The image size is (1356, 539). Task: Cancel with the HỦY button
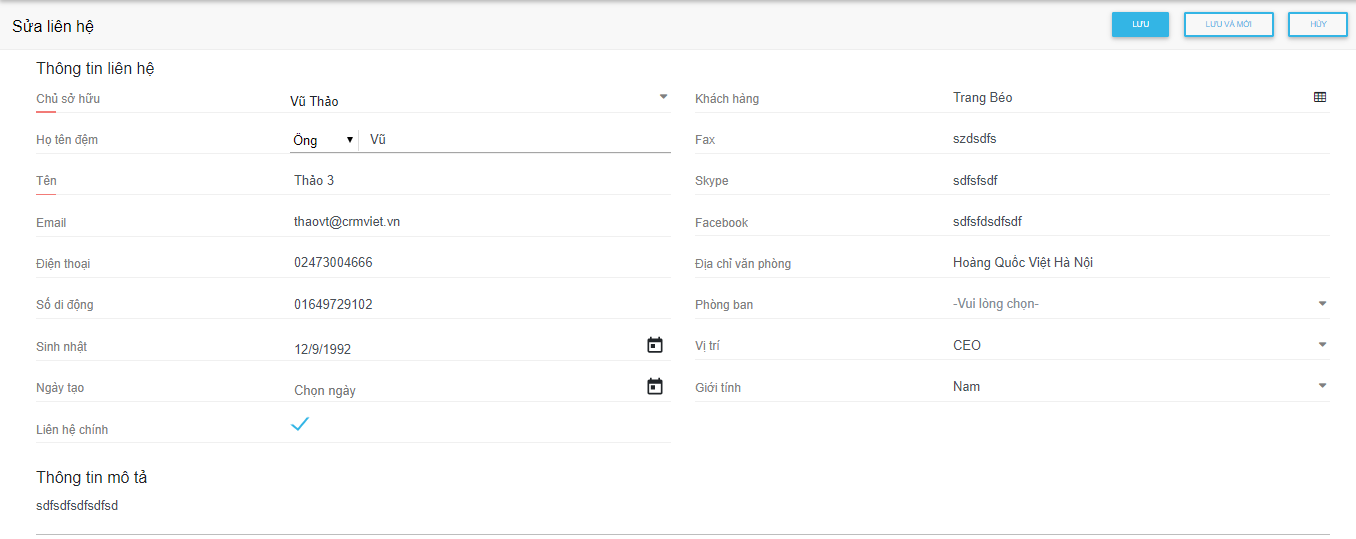point(1317,25)
